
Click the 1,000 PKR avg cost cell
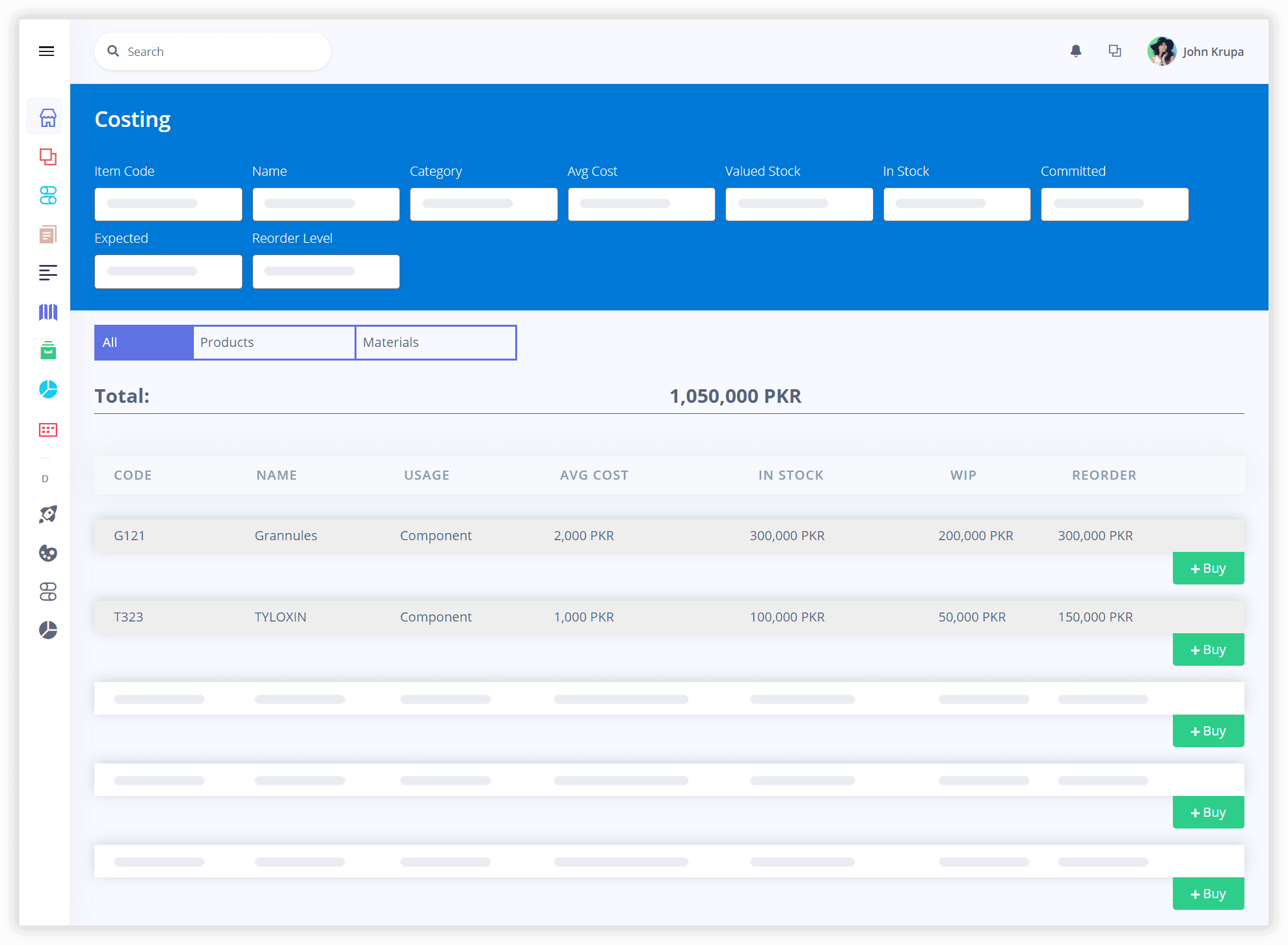pos(584,617)
